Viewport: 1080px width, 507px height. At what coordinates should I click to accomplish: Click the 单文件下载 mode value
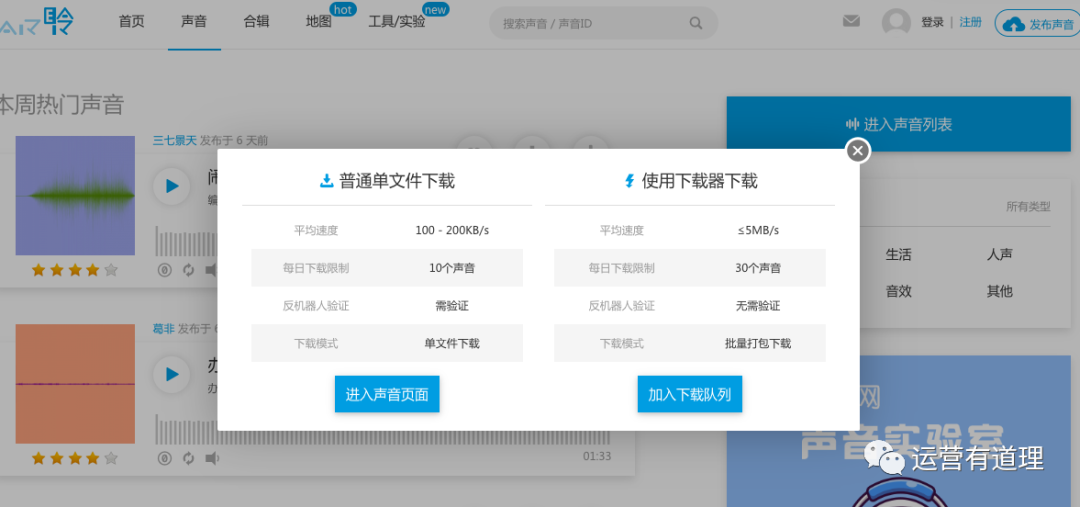pos(452,343)
